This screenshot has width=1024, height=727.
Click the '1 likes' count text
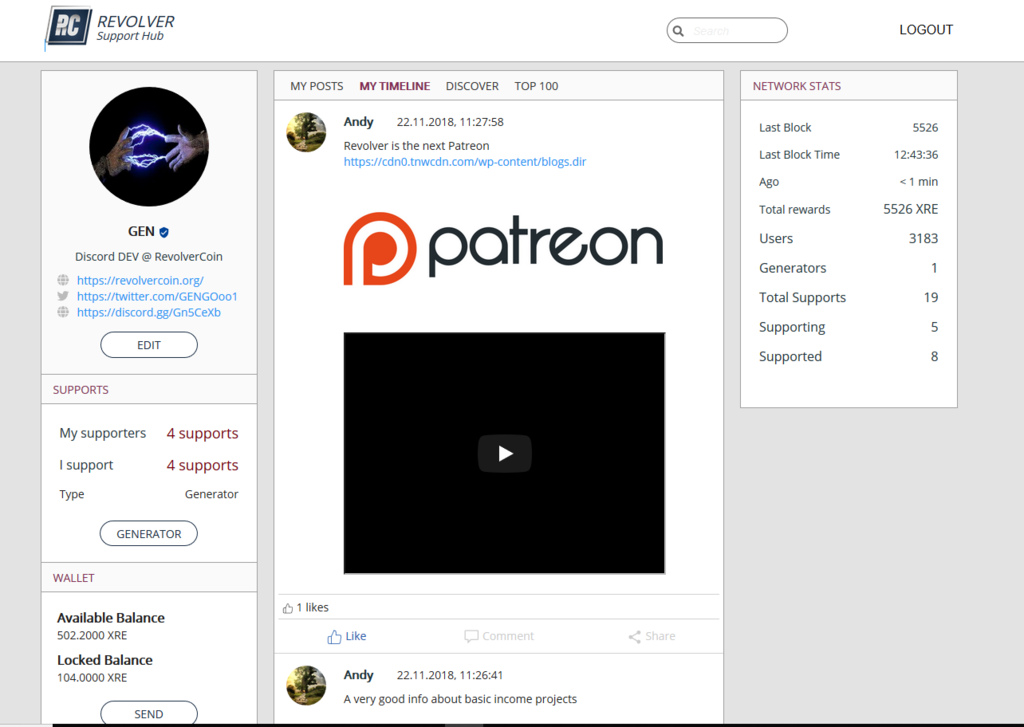tap(313, 607)
